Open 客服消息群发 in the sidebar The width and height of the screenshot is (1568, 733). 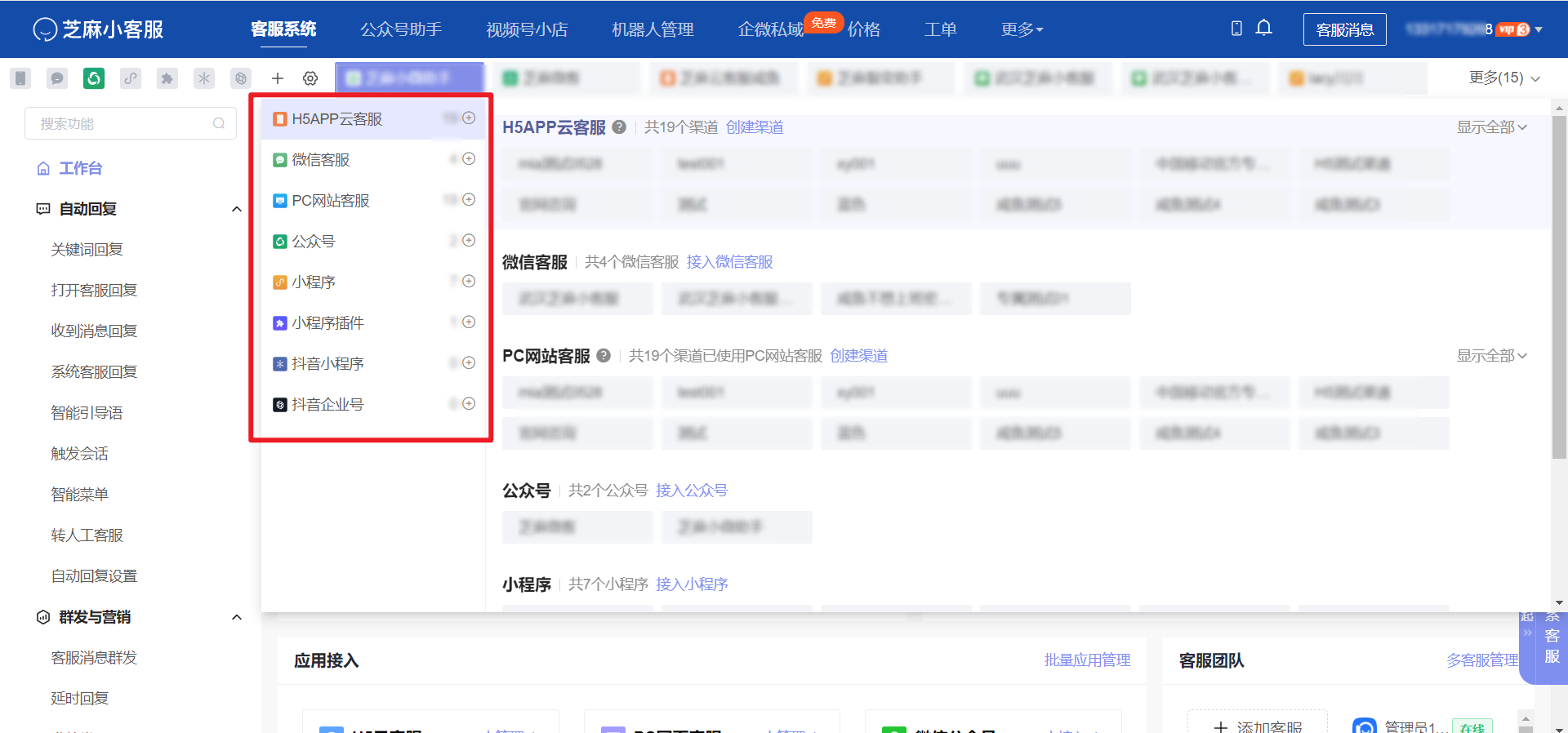coord(94,658)
